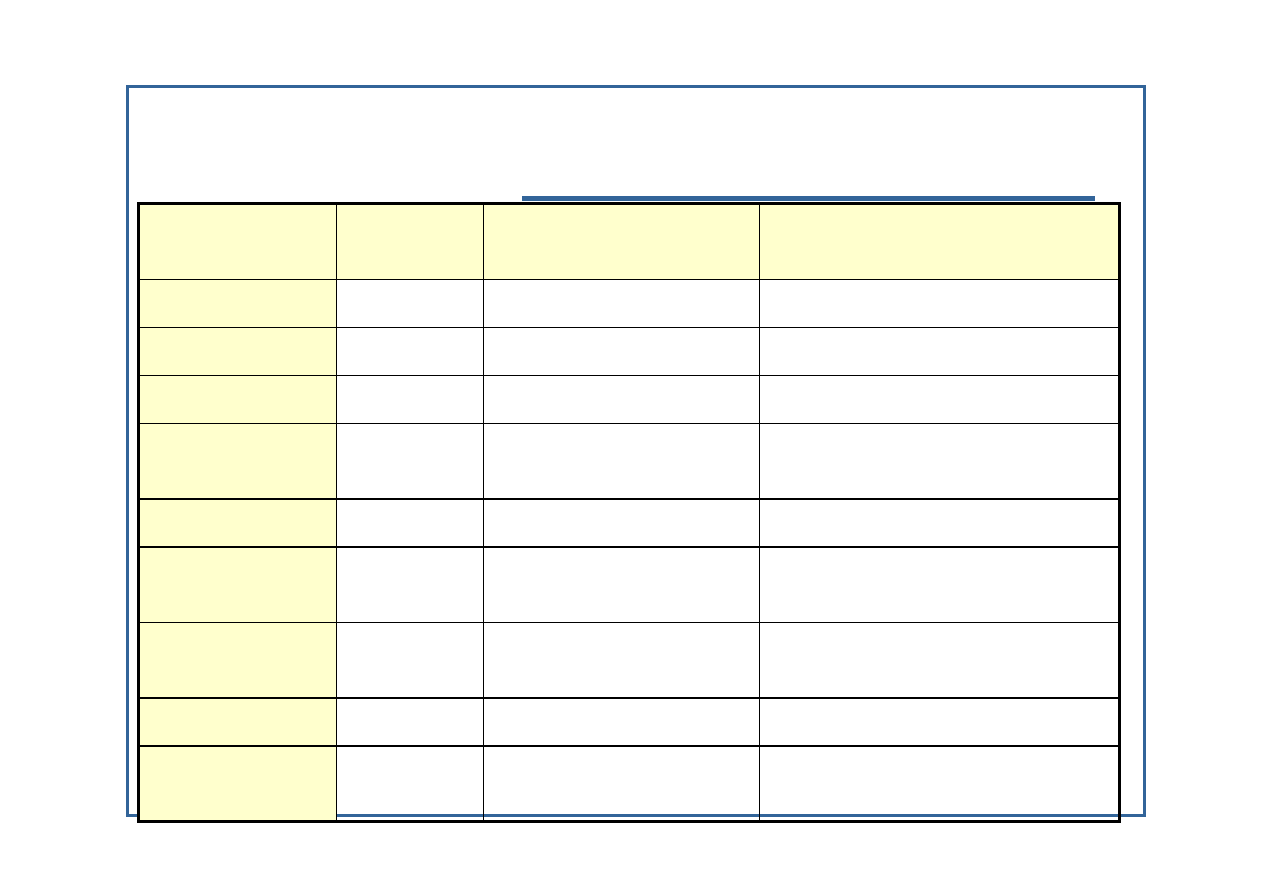The height and width of the screenshot is (893, 1263).
Task: Click the third column's yellow header cell
Action: pyautogui.click(x=620, y=241)
